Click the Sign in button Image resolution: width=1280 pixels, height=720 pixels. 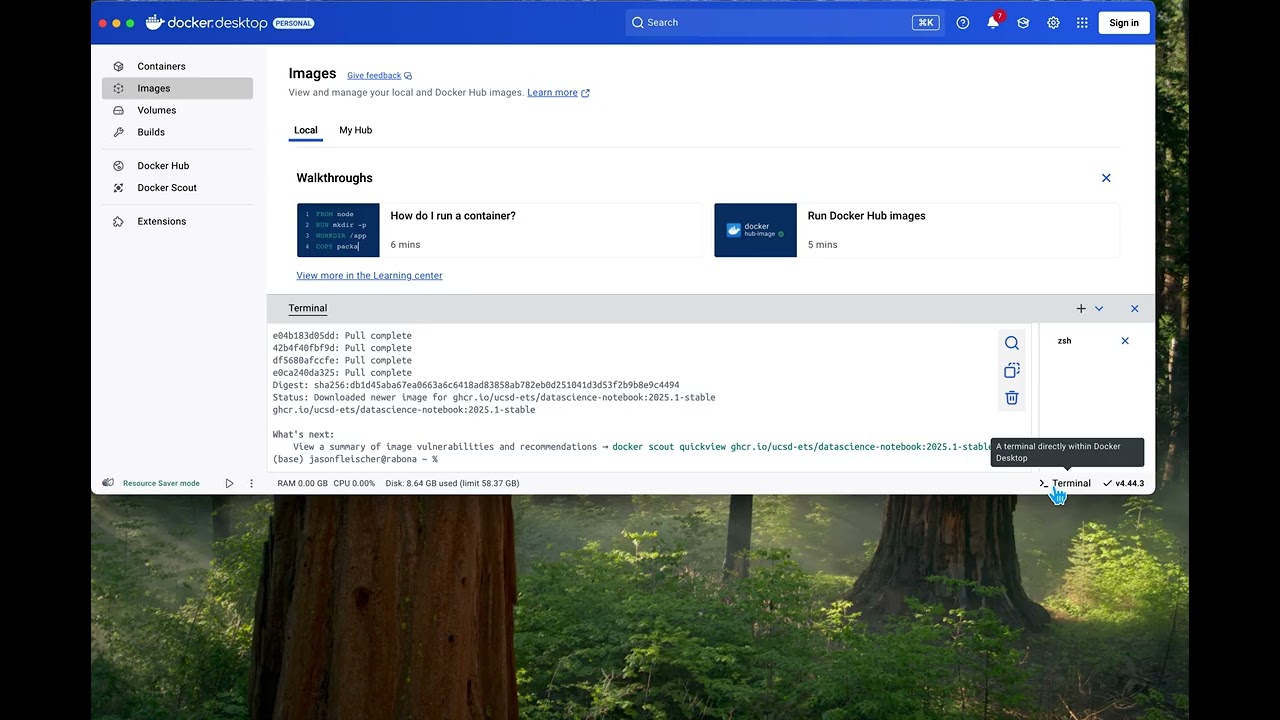[x=1124, y=23]
